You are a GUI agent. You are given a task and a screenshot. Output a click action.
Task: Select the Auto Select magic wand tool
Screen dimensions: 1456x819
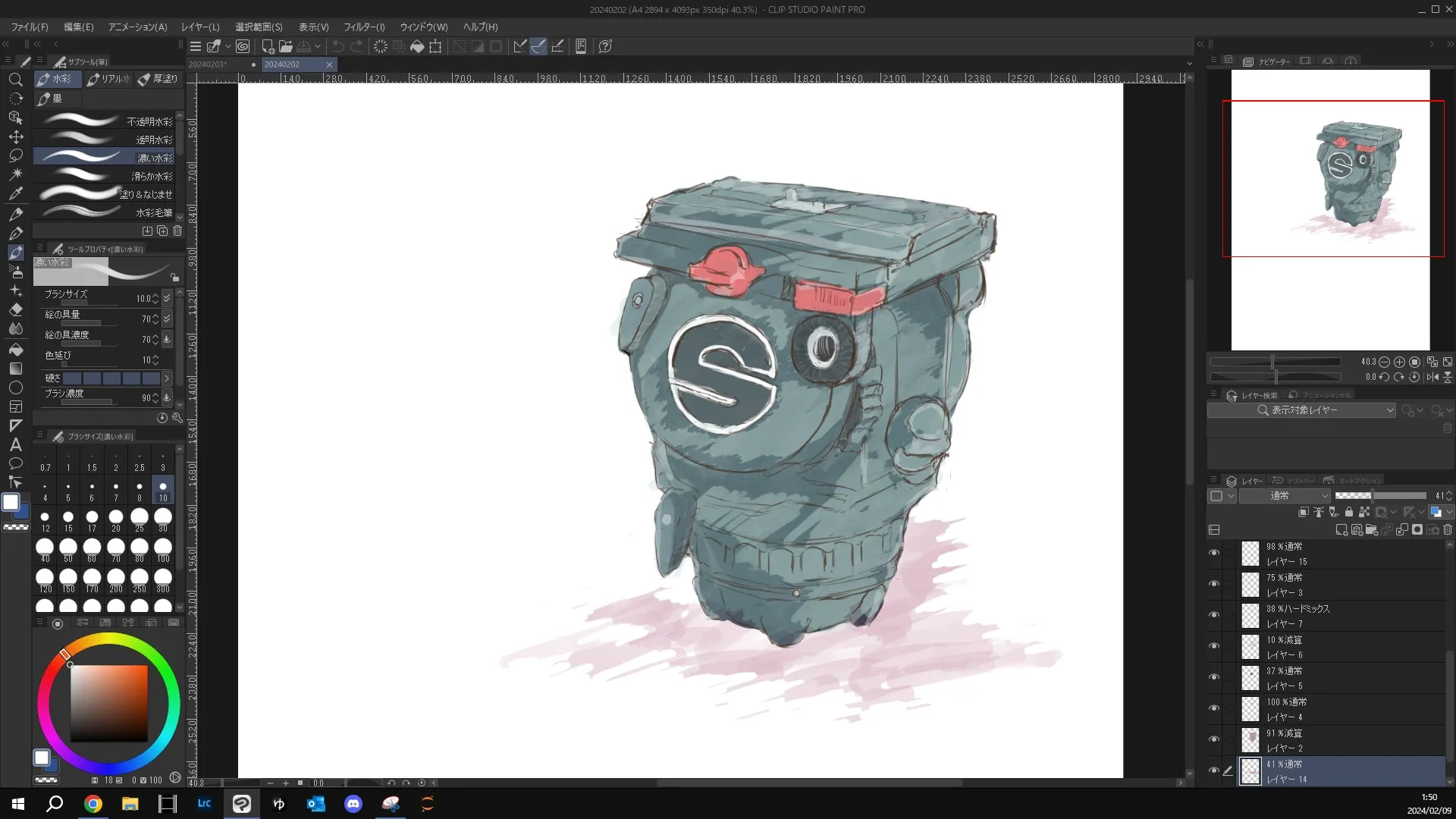tap(15, 174)
